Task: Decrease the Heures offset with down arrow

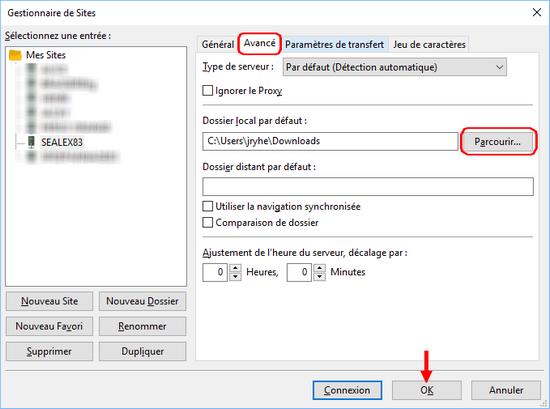Action: [x=235, y=277]
